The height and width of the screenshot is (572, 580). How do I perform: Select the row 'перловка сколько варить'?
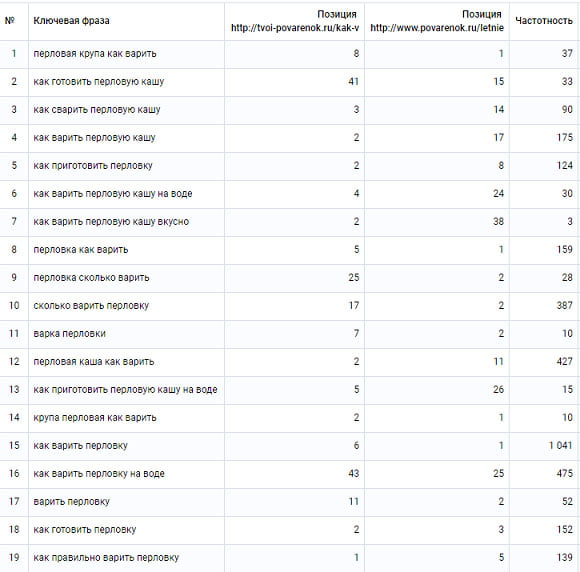pos(289,277)
